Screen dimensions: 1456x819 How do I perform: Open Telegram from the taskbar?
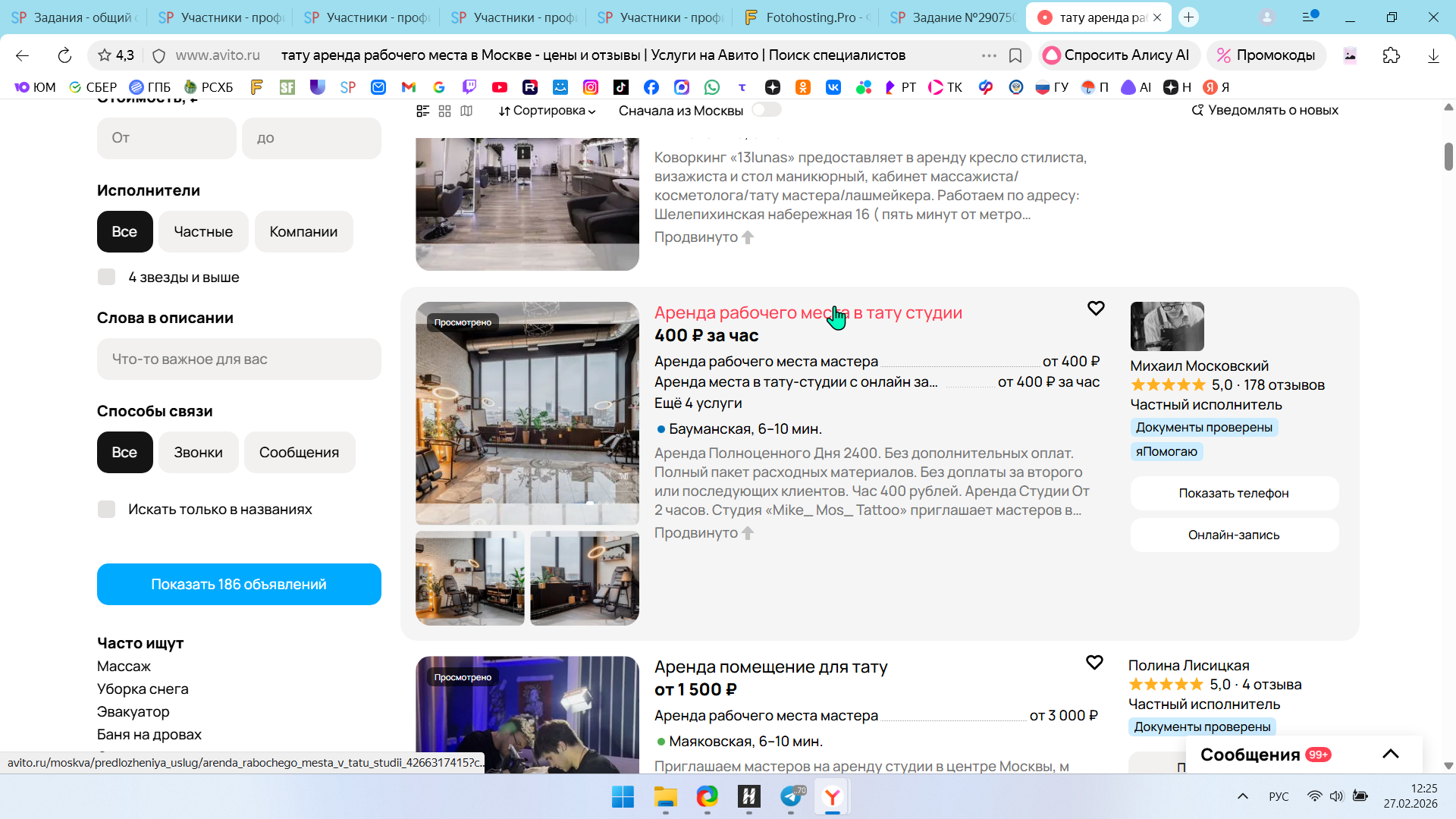[791, 796]
